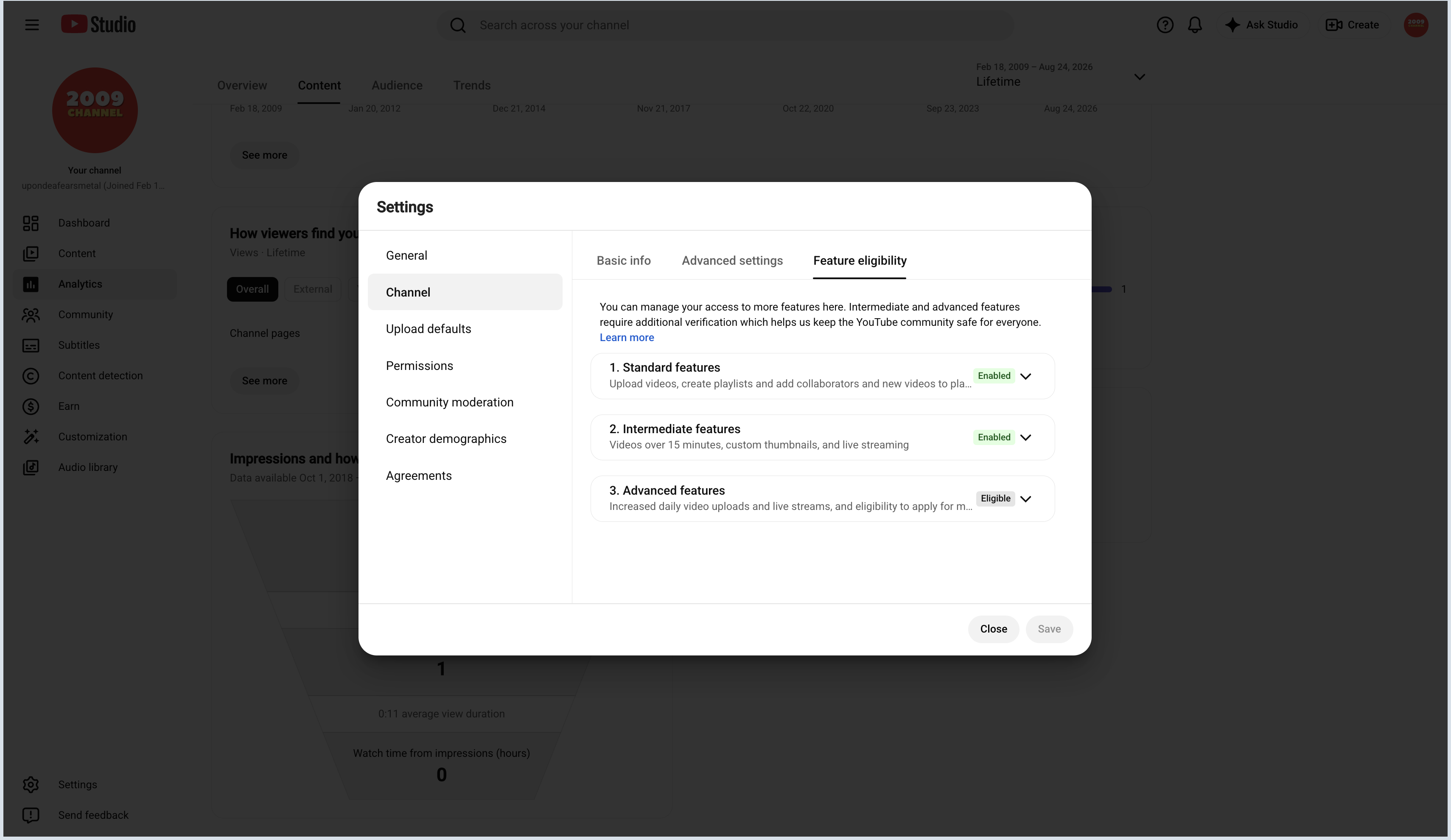Click the 2009 Channel profile picture
Image resolution: width=1451 pixels, height=840 pixels.
tap(95, 110)
